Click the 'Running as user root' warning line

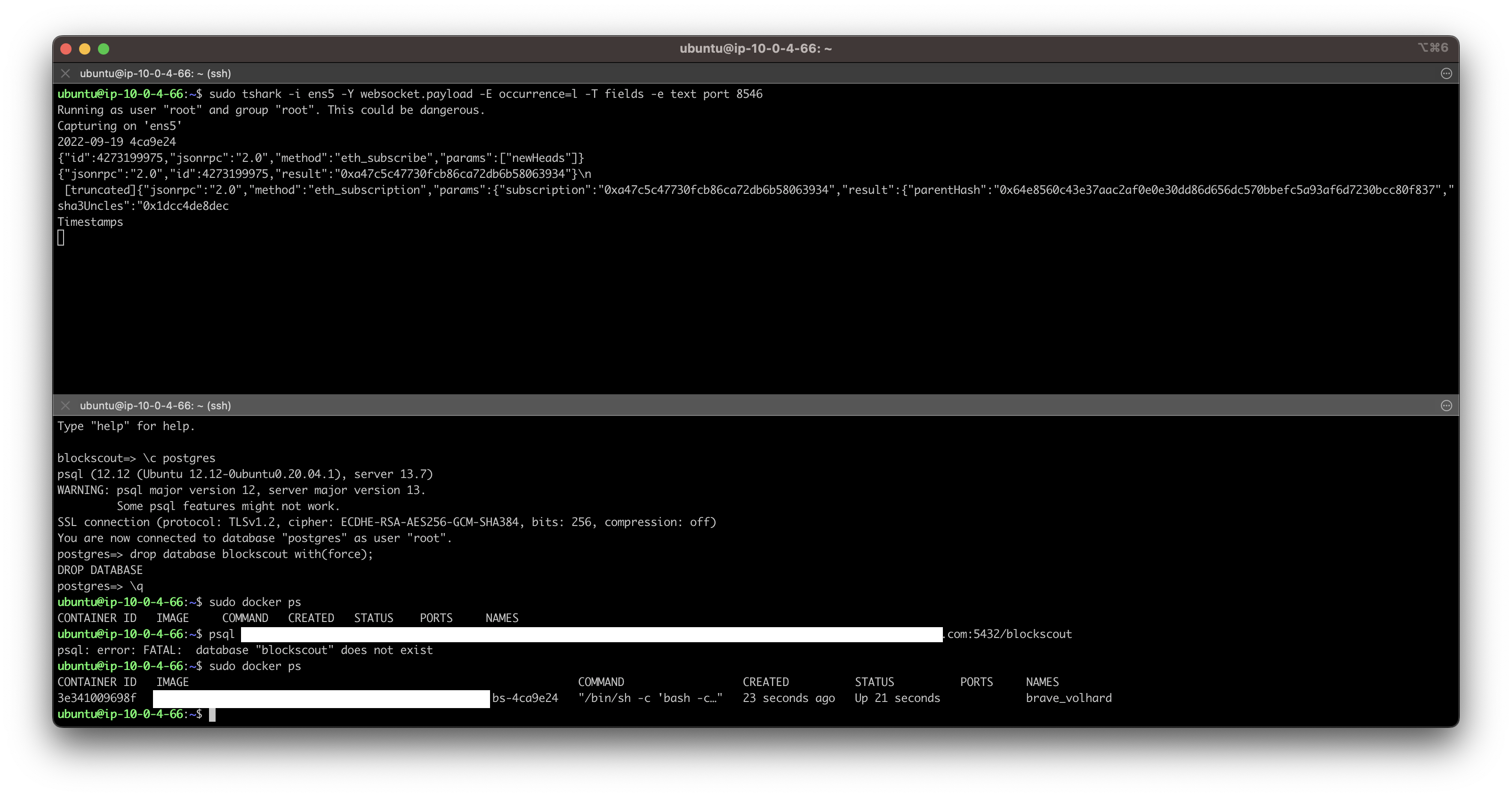point(271,110)
